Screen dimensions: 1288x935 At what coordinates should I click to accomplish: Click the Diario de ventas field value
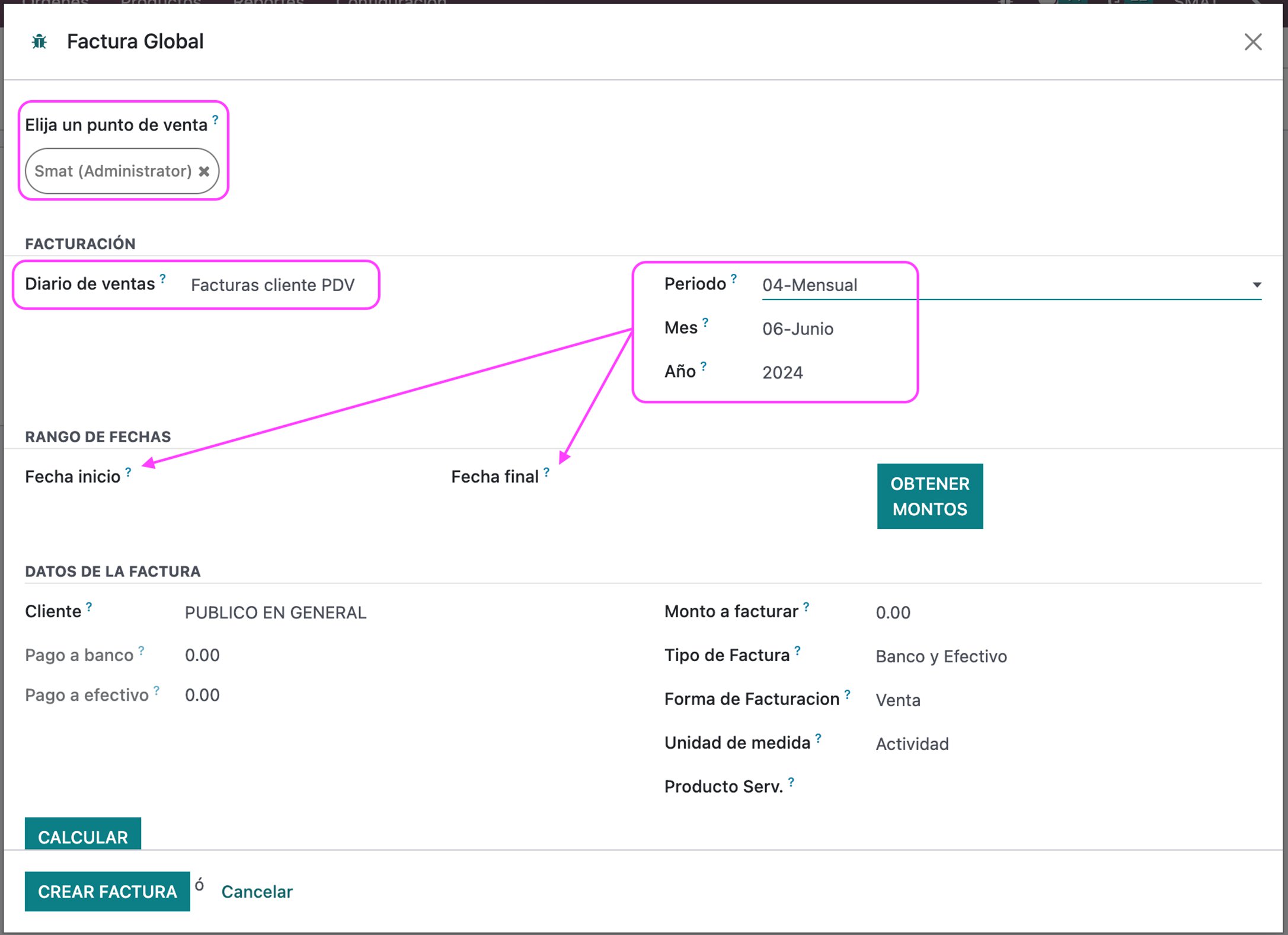point(273,285)
